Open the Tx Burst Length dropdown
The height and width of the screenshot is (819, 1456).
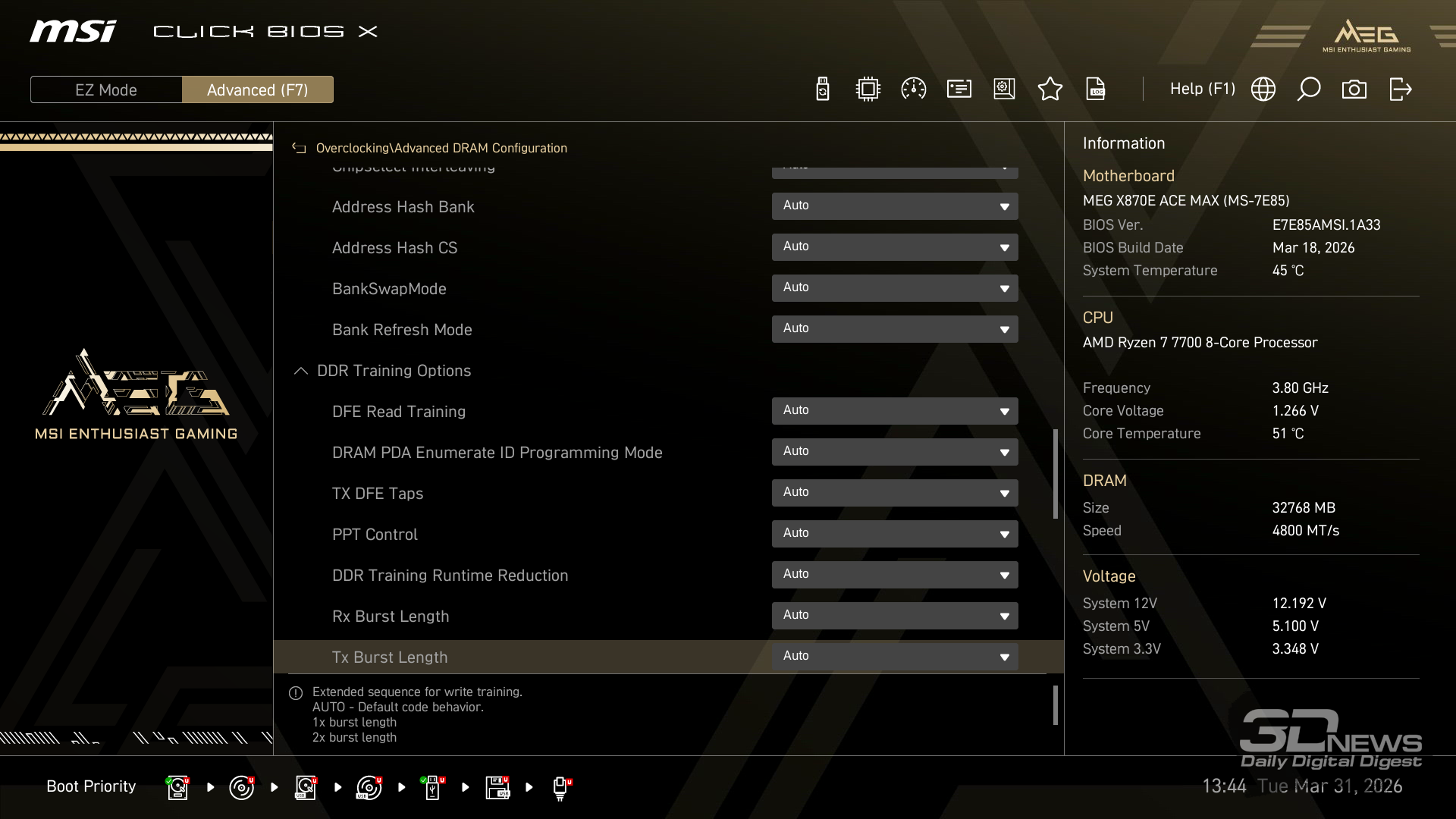894,657
